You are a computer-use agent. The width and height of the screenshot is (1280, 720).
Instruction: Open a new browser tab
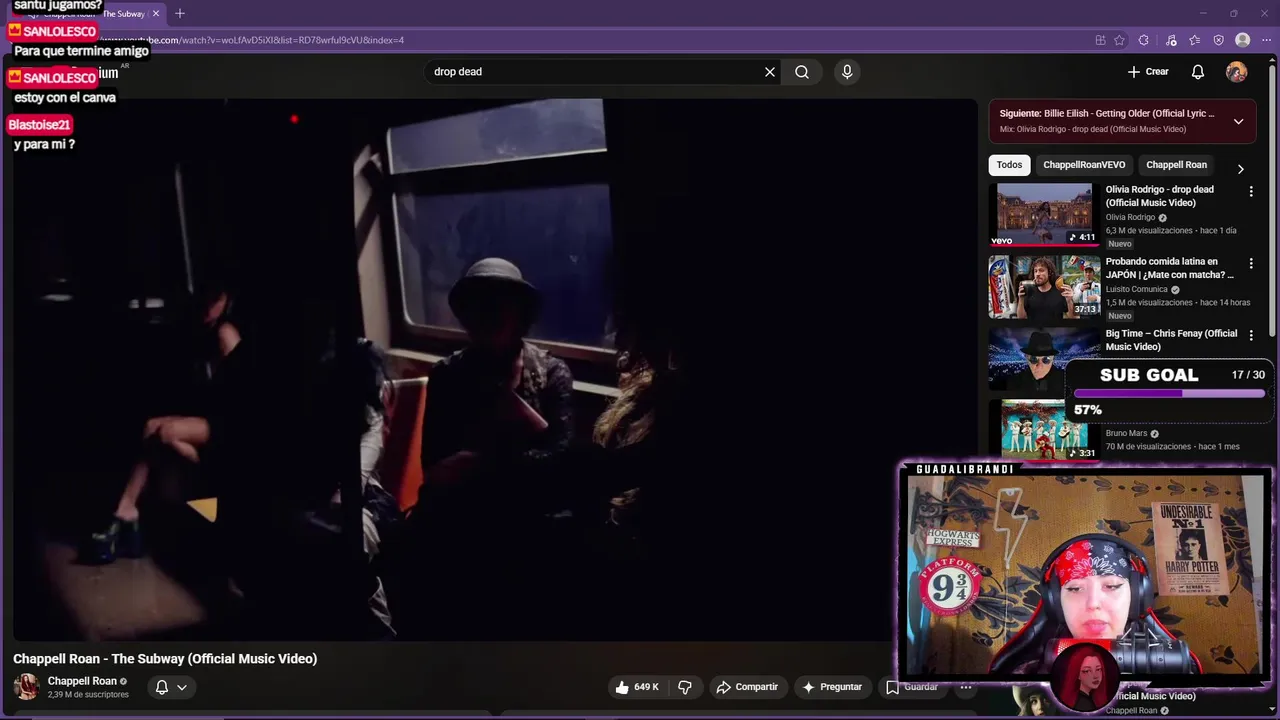(x=180, y=14)
